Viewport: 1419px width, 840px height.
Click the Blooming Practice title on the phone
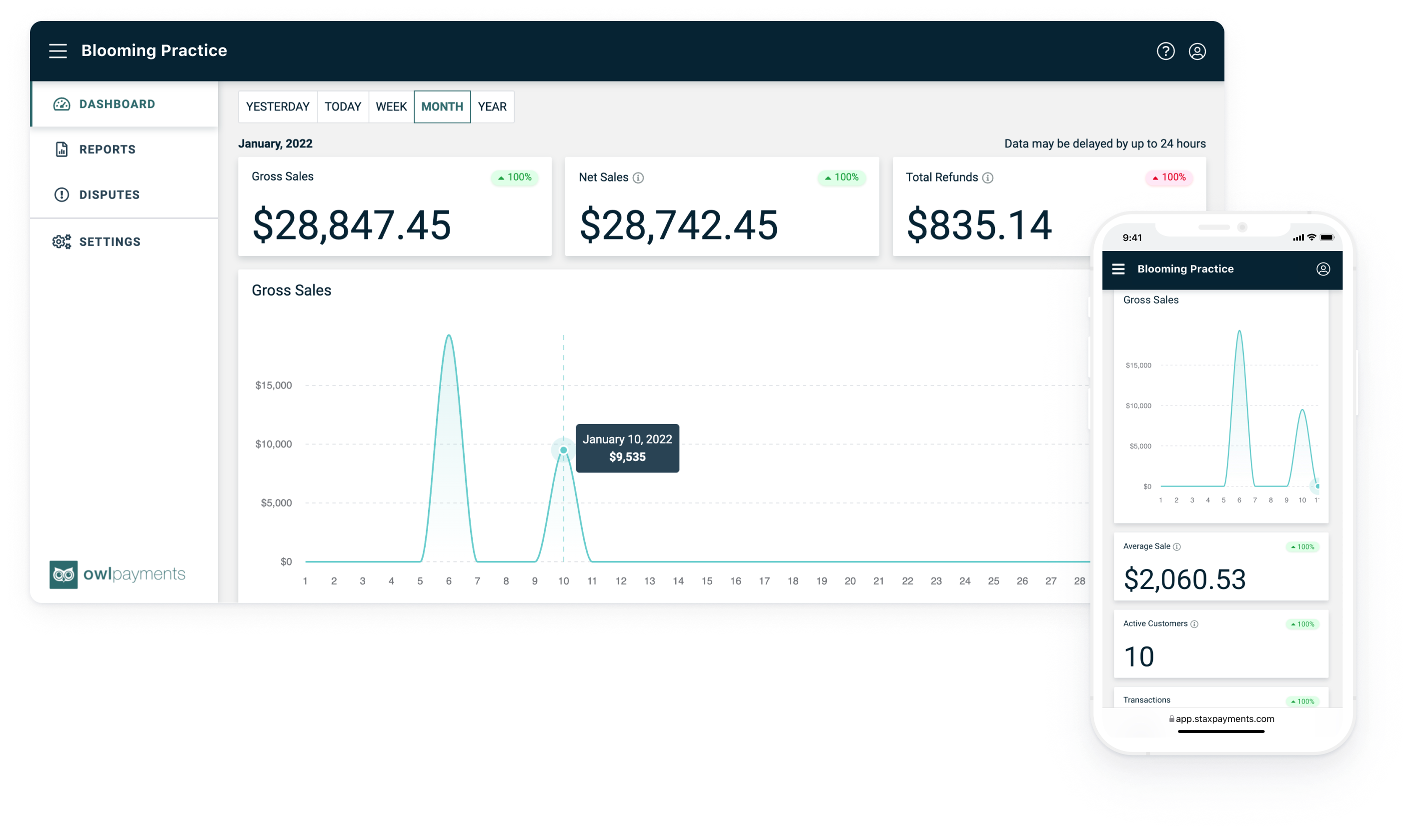coord(1185,269)
